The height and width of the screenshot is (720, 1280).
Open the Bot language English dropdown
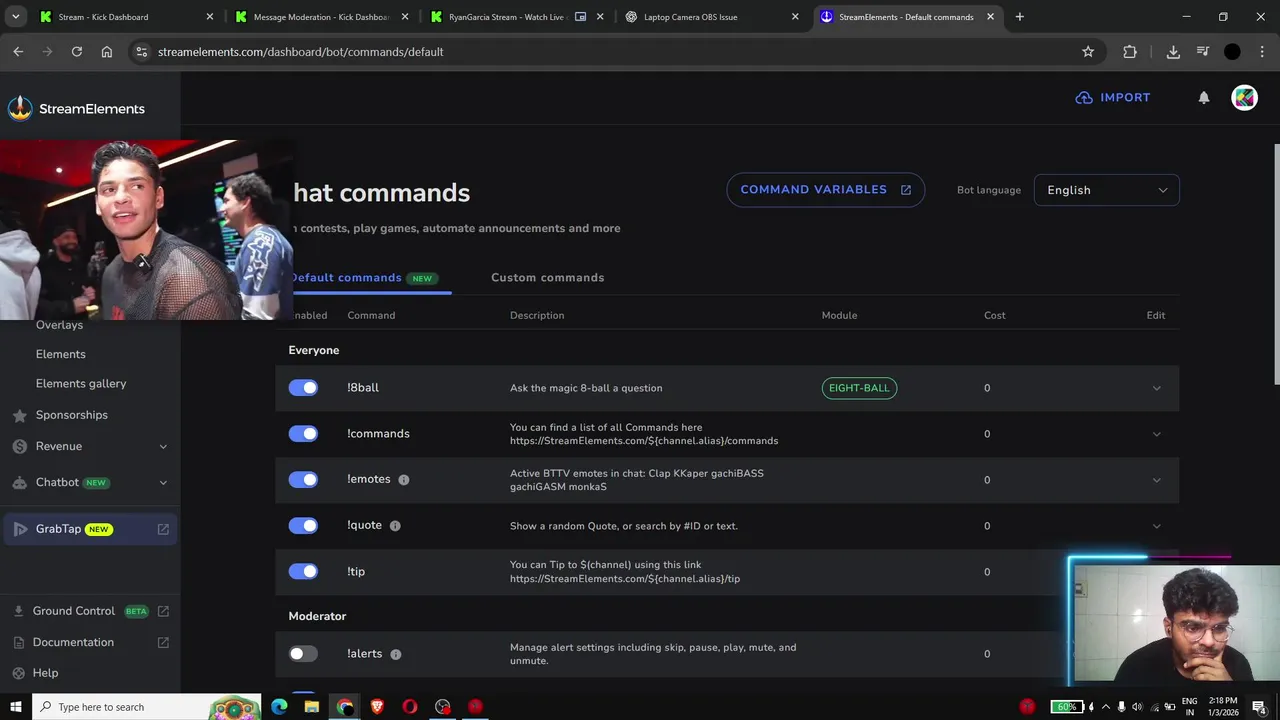click(x=1107, y=190)
